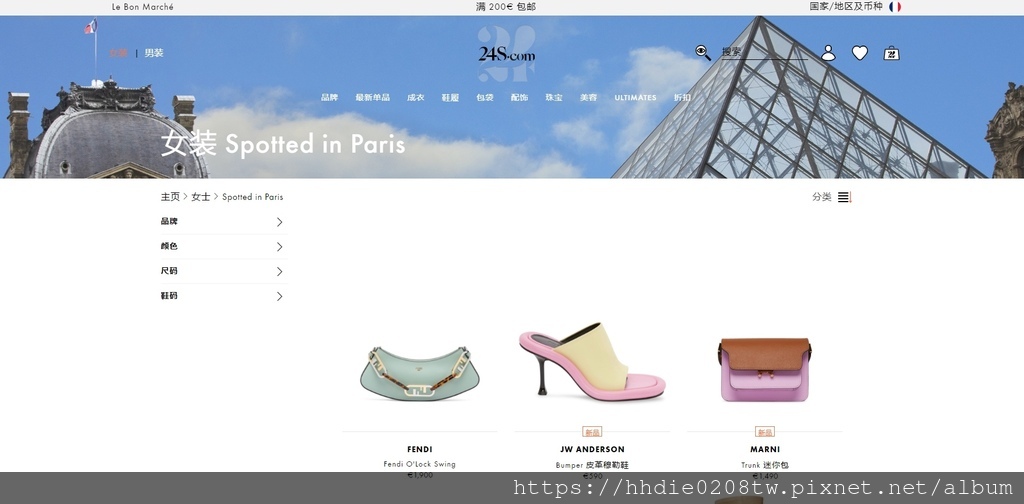1024x504 pixels.
Task: Expand the 品牌 brand filter
Action: 223,222
